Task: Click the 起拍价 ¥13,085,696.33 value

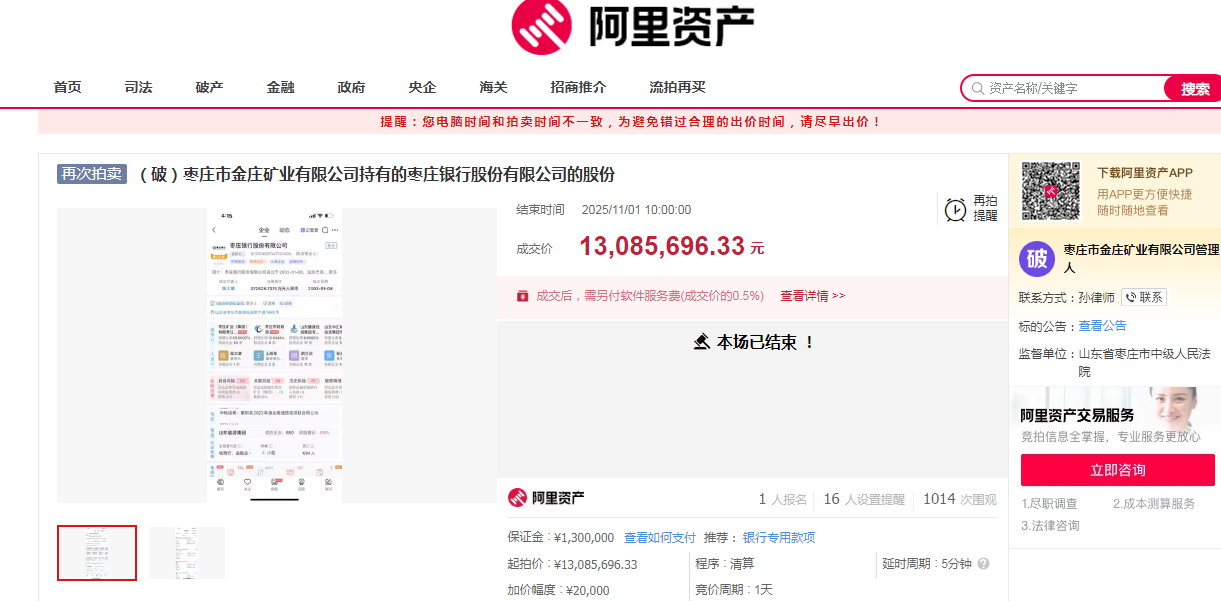Action: pyautogui.click(x=595, y=564)
